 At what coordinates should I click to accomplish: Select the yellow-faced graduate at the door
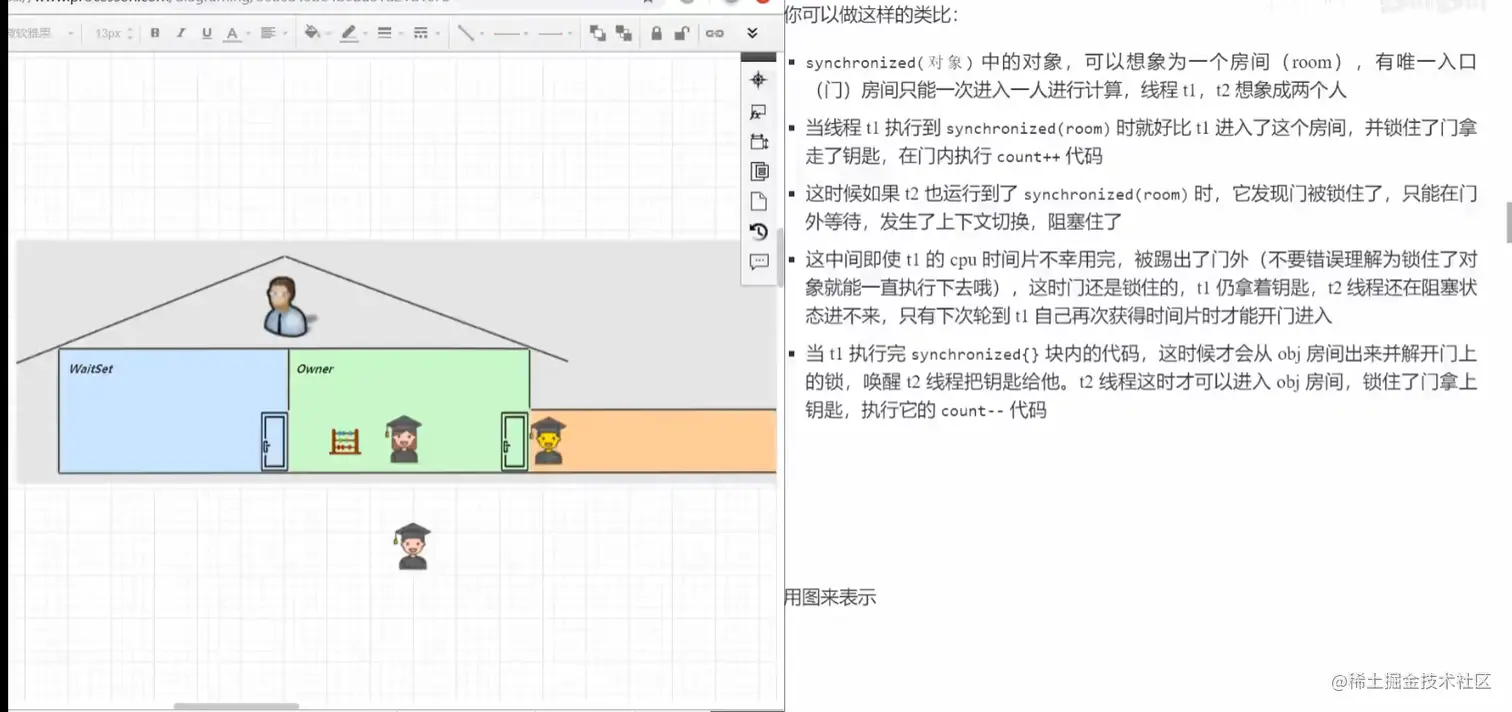coord(547,441)
